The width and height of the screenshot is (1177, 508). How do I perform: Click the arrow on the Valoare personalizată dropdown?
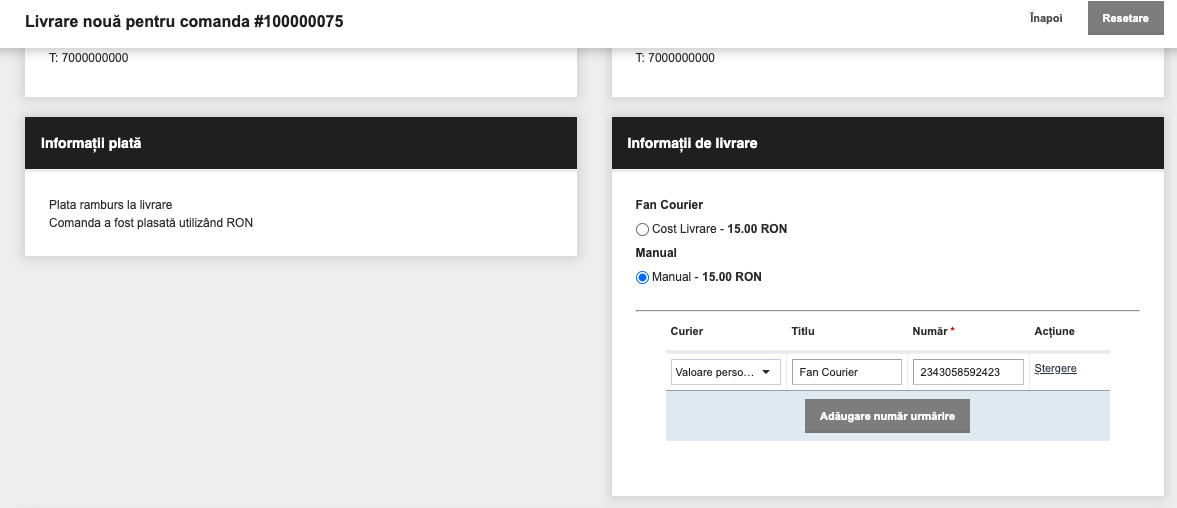[x=766, y=372]
